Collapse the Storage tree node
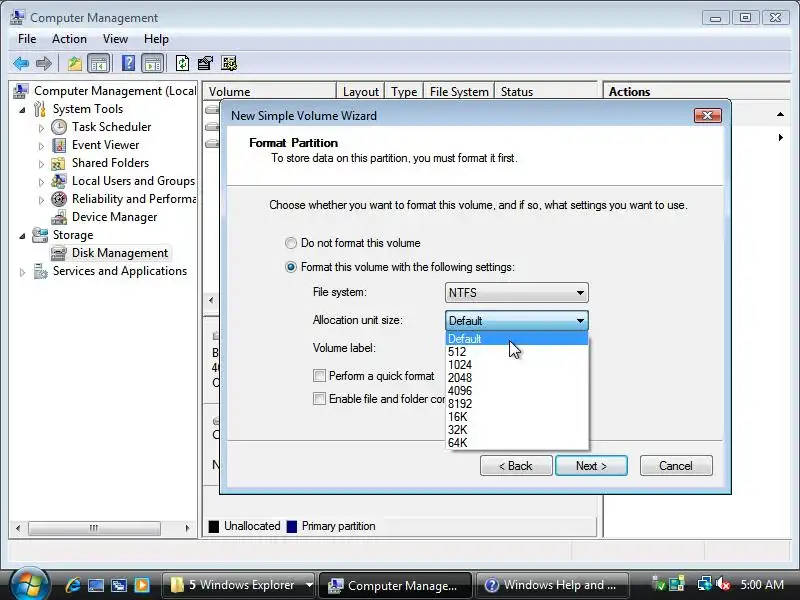Image resolution: width=800 pixels, height=600 pixels. point(22,236)
